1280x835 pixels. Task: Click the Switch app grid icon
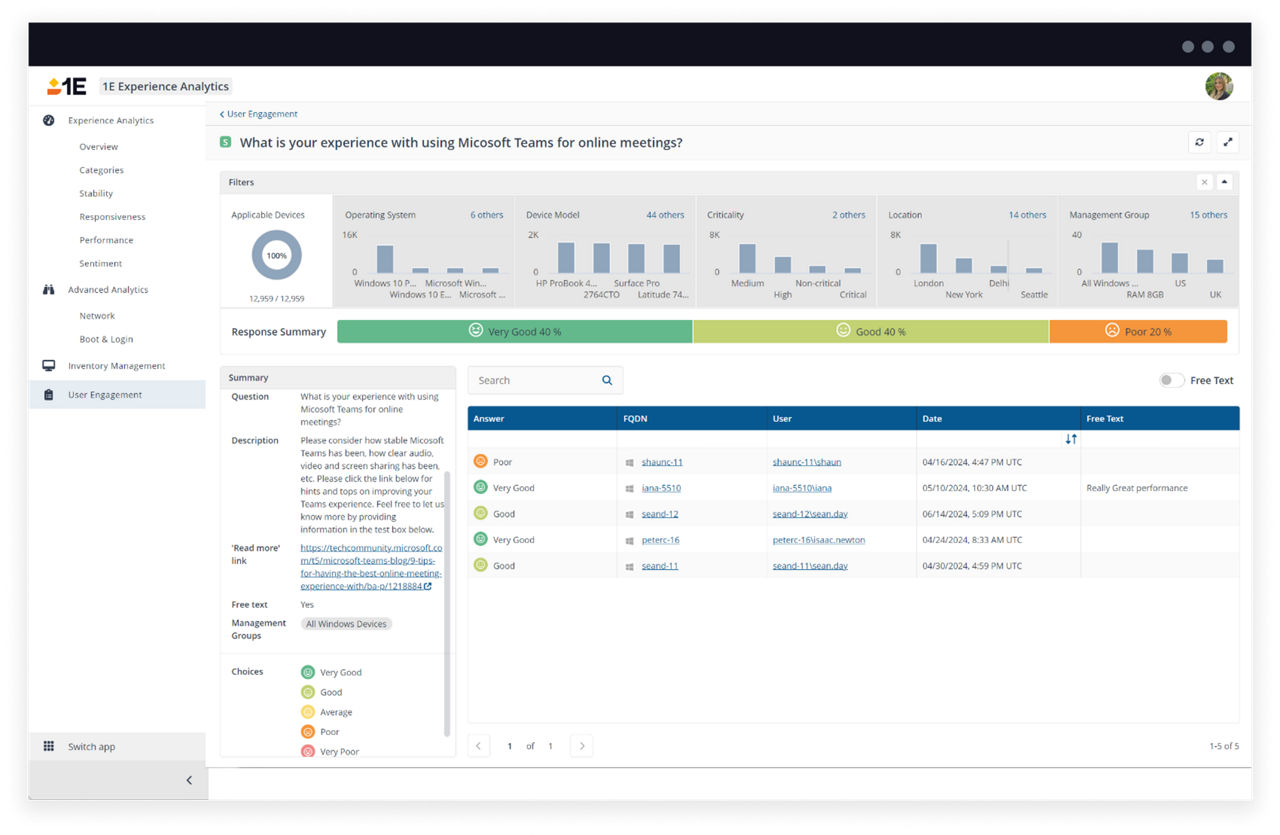click(x=49, y=747)
